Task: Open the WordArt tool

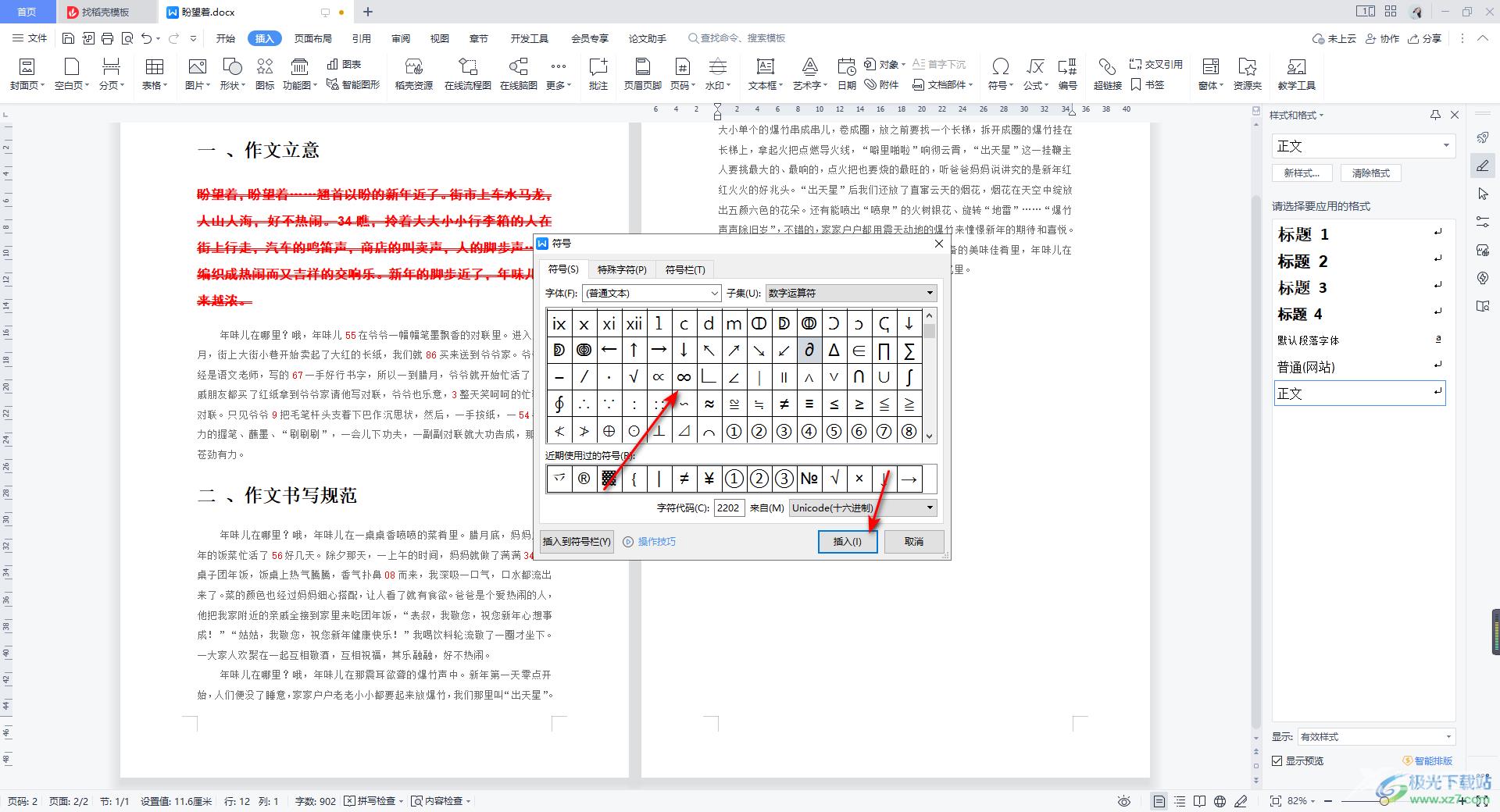Action: [809, 74]
